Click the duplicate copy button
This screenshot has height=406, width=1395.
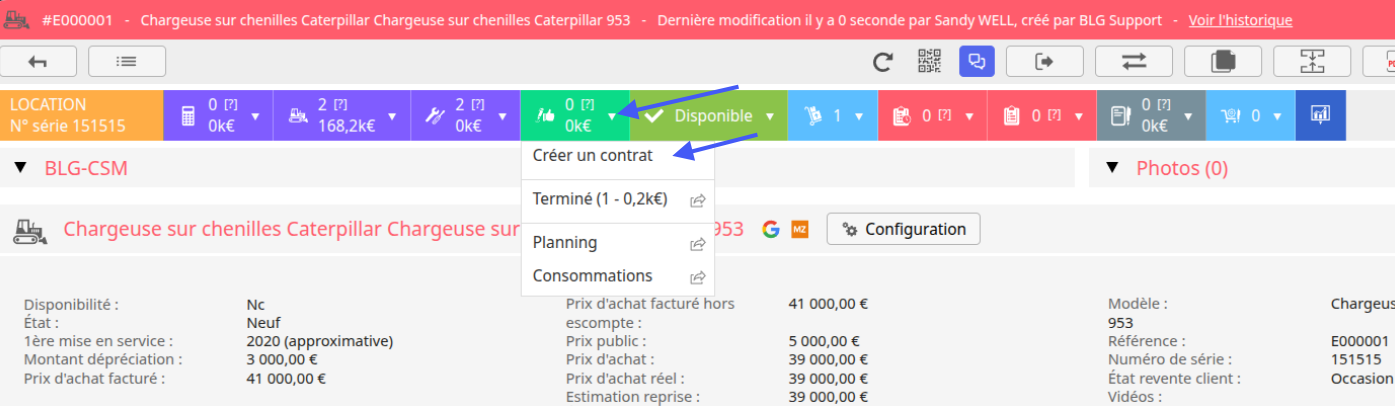(x=1222, y=62)
